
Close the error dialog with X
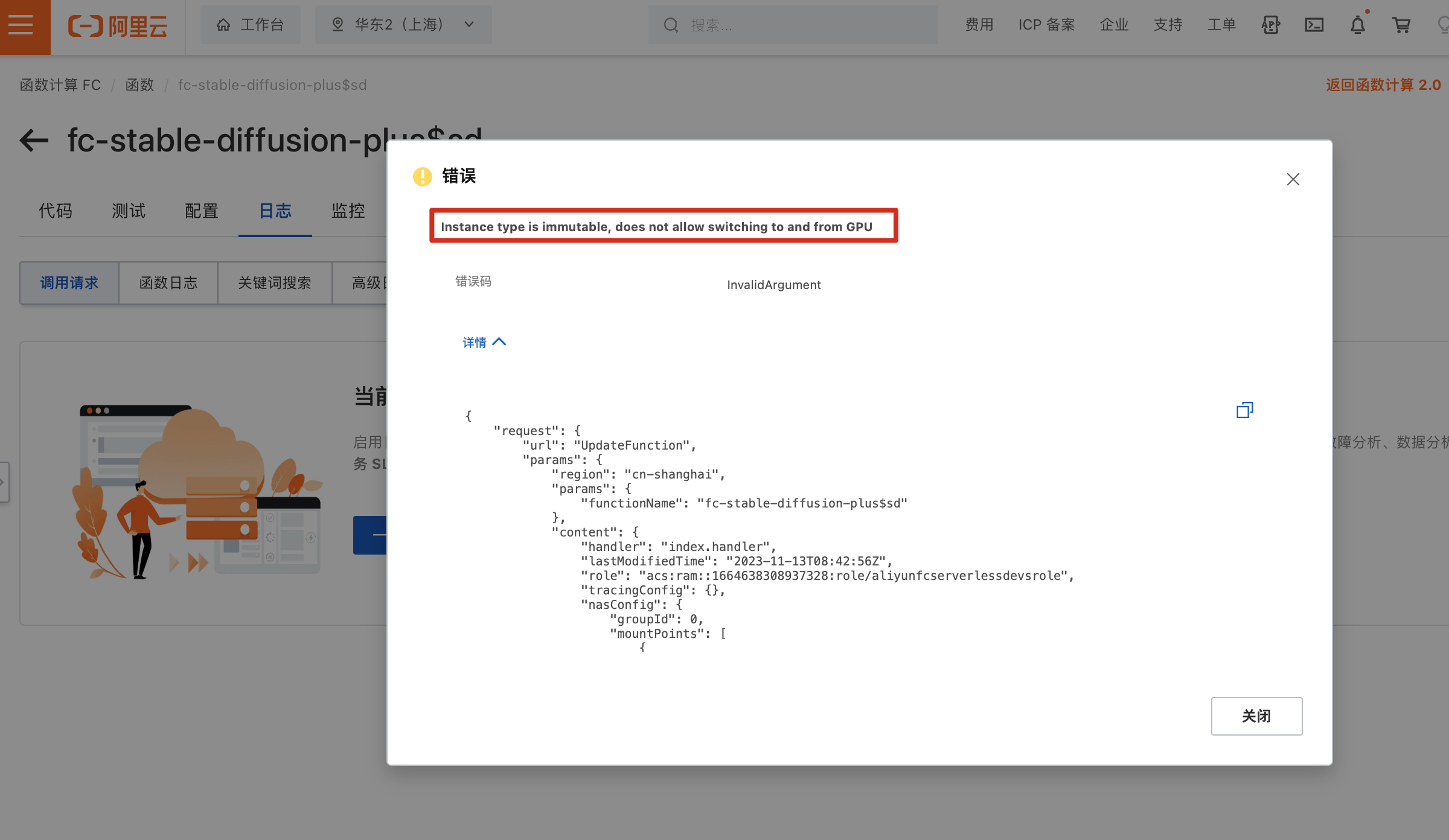(x=1293, y=179)
